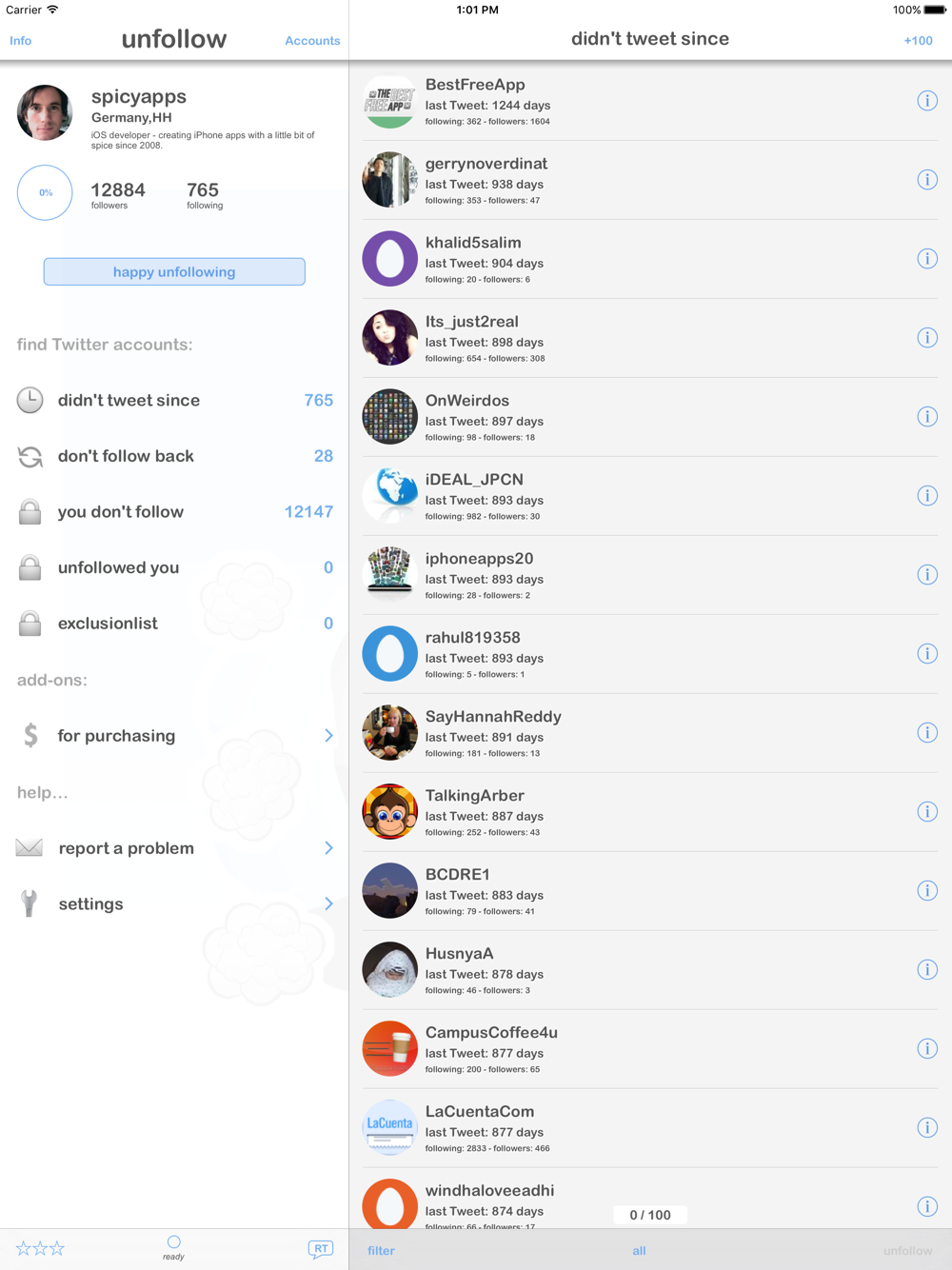Click the lock icon beside exclusionlist
Screen dimensions: 952x1270
(30, 624)
